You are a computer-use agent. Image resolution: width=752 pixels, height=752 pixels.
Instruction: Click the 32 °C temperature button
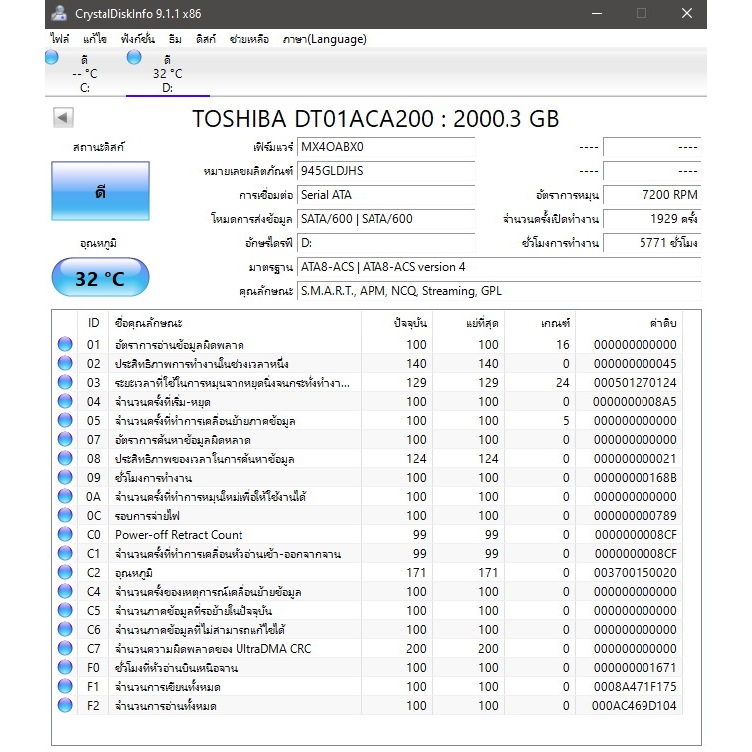pyautogui.click(x=100, y=278)
